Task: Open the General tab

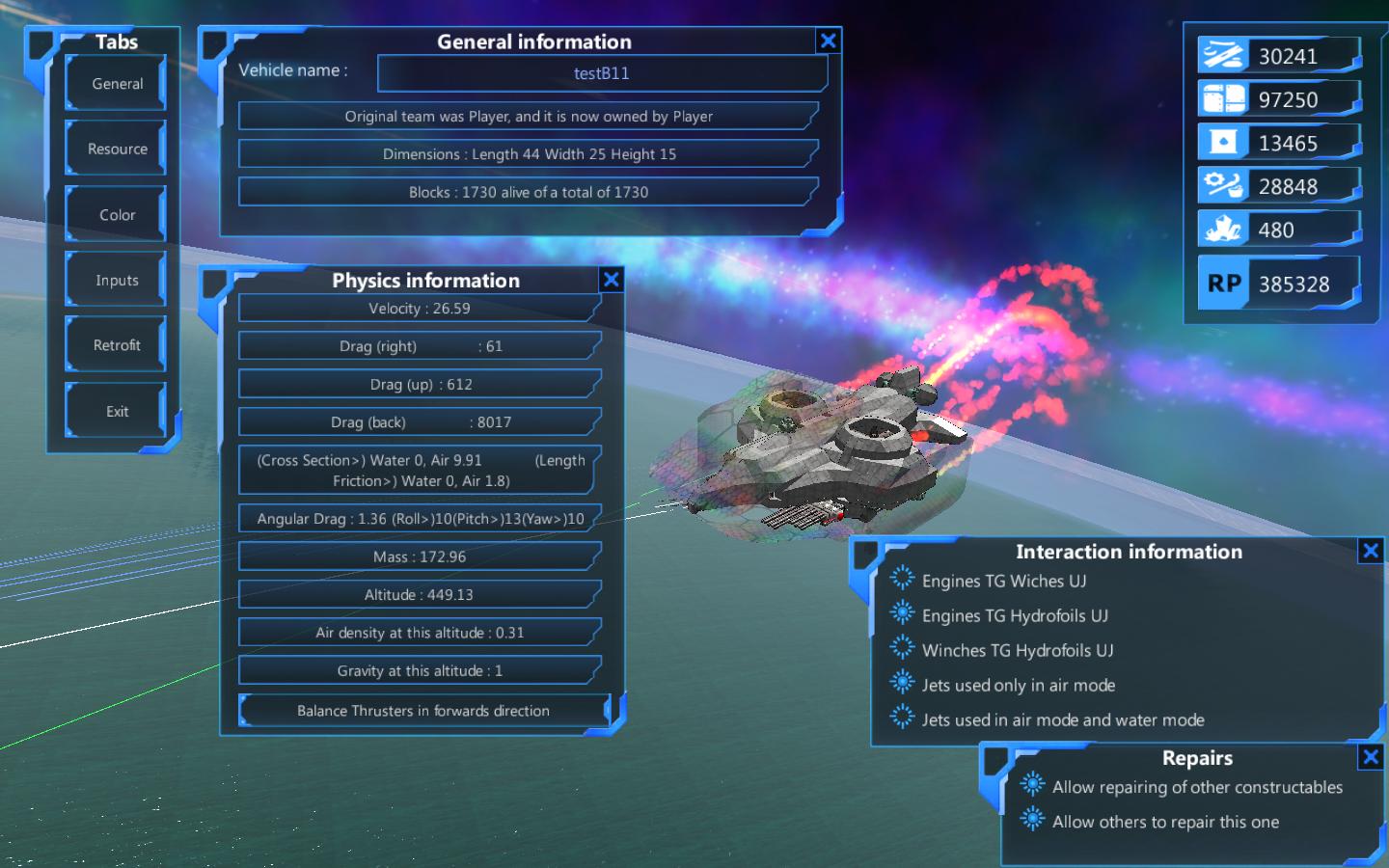Action: tap(117, 84)
